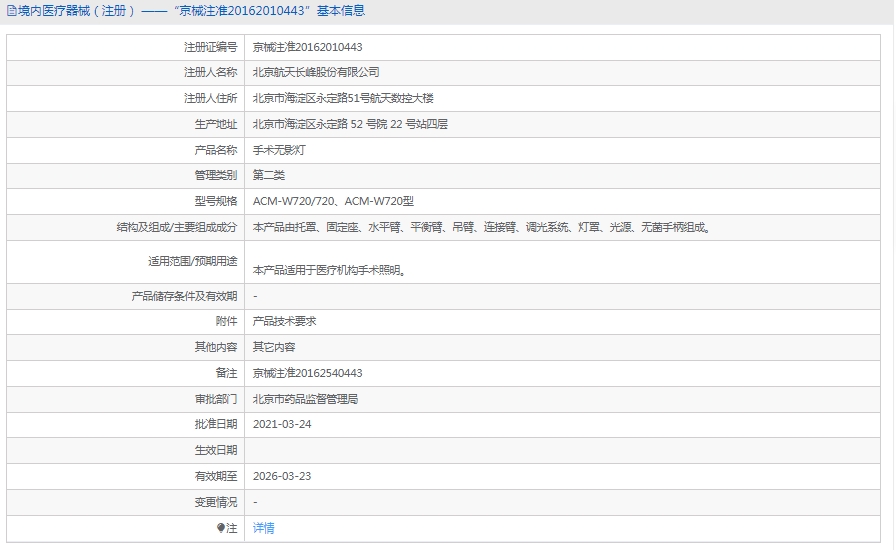Select the approval department 北京市药品监督管理局
The height and width of the screenshot is (550, 896).
pos(305,399)
